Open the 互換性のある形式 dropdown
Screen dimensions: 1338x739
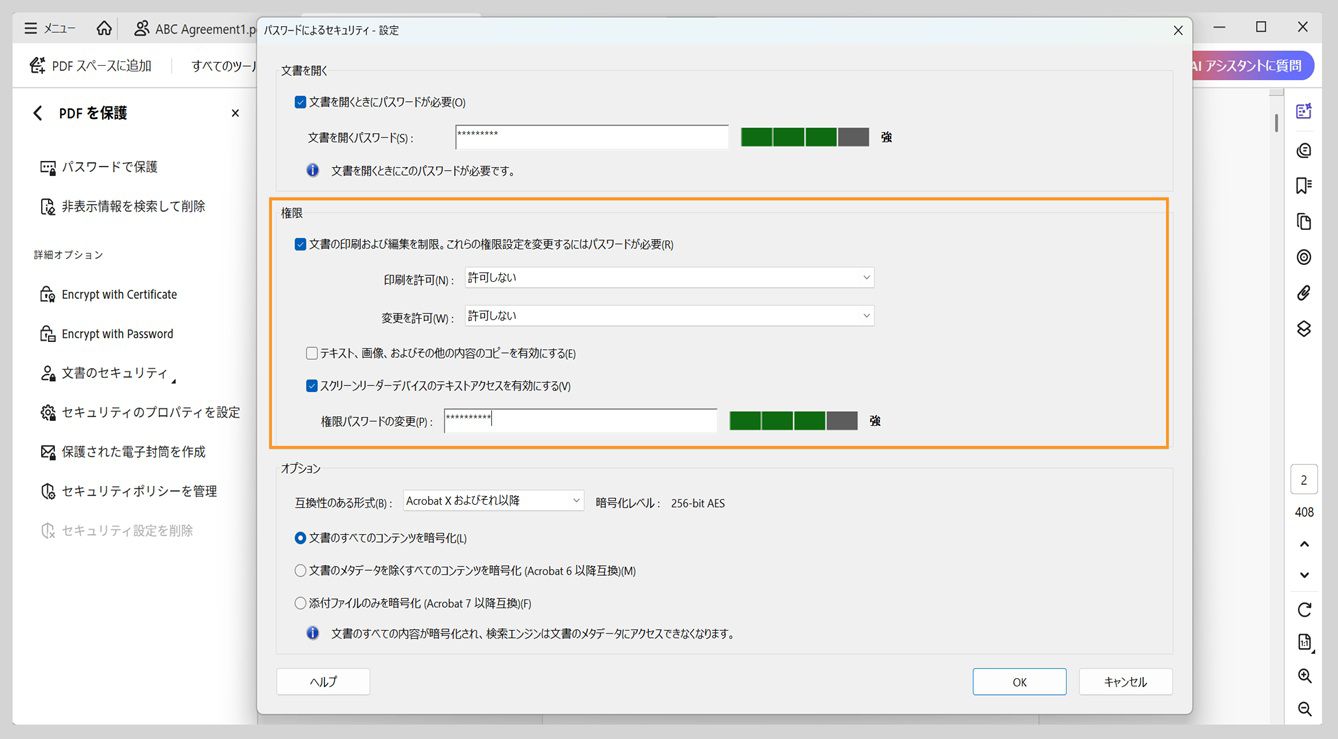[493, 500]
